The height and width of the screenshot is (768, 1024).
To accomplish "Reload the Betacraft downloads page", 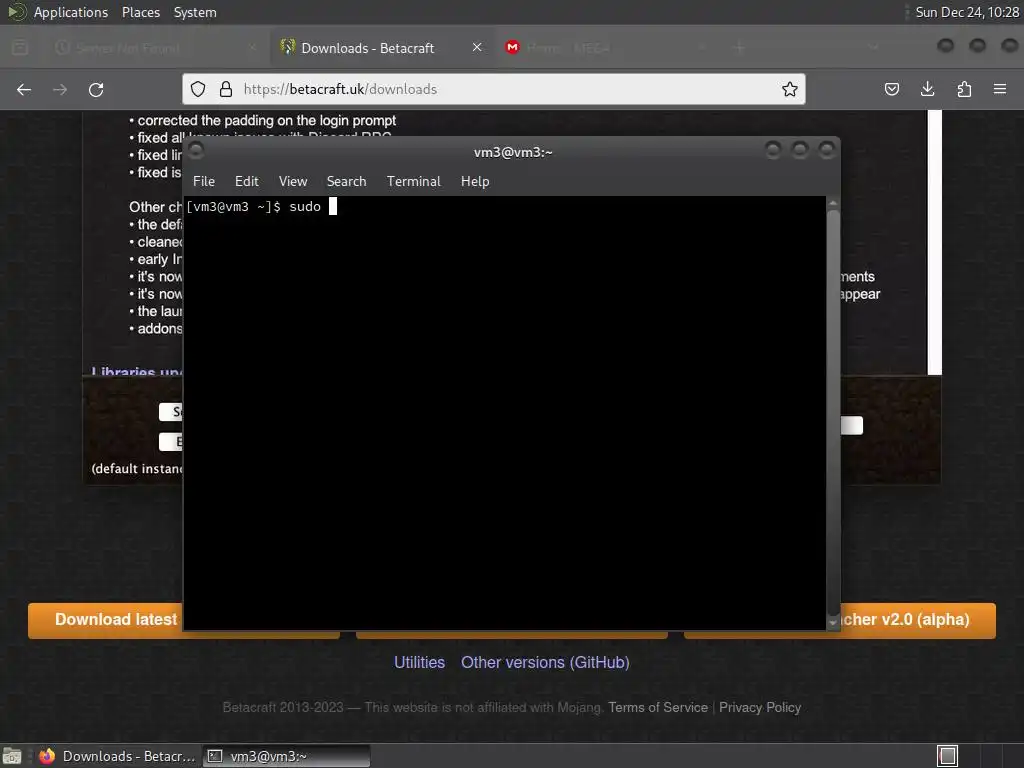I will 96,89.
